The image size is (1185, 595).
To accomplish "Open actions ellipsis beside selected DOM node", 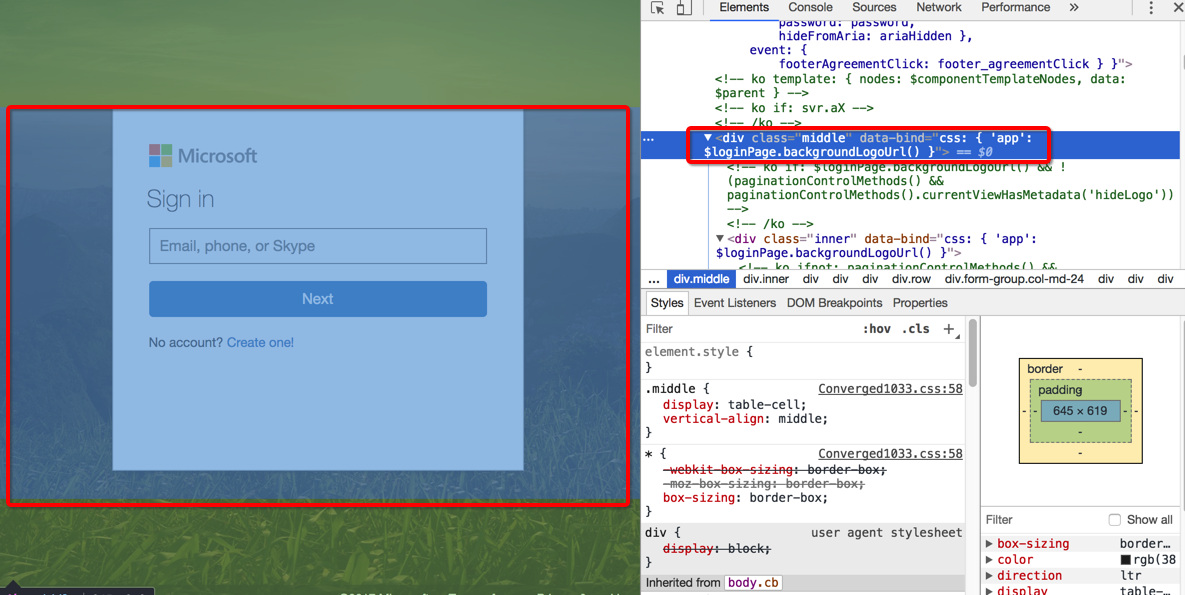I will point(648,138).
